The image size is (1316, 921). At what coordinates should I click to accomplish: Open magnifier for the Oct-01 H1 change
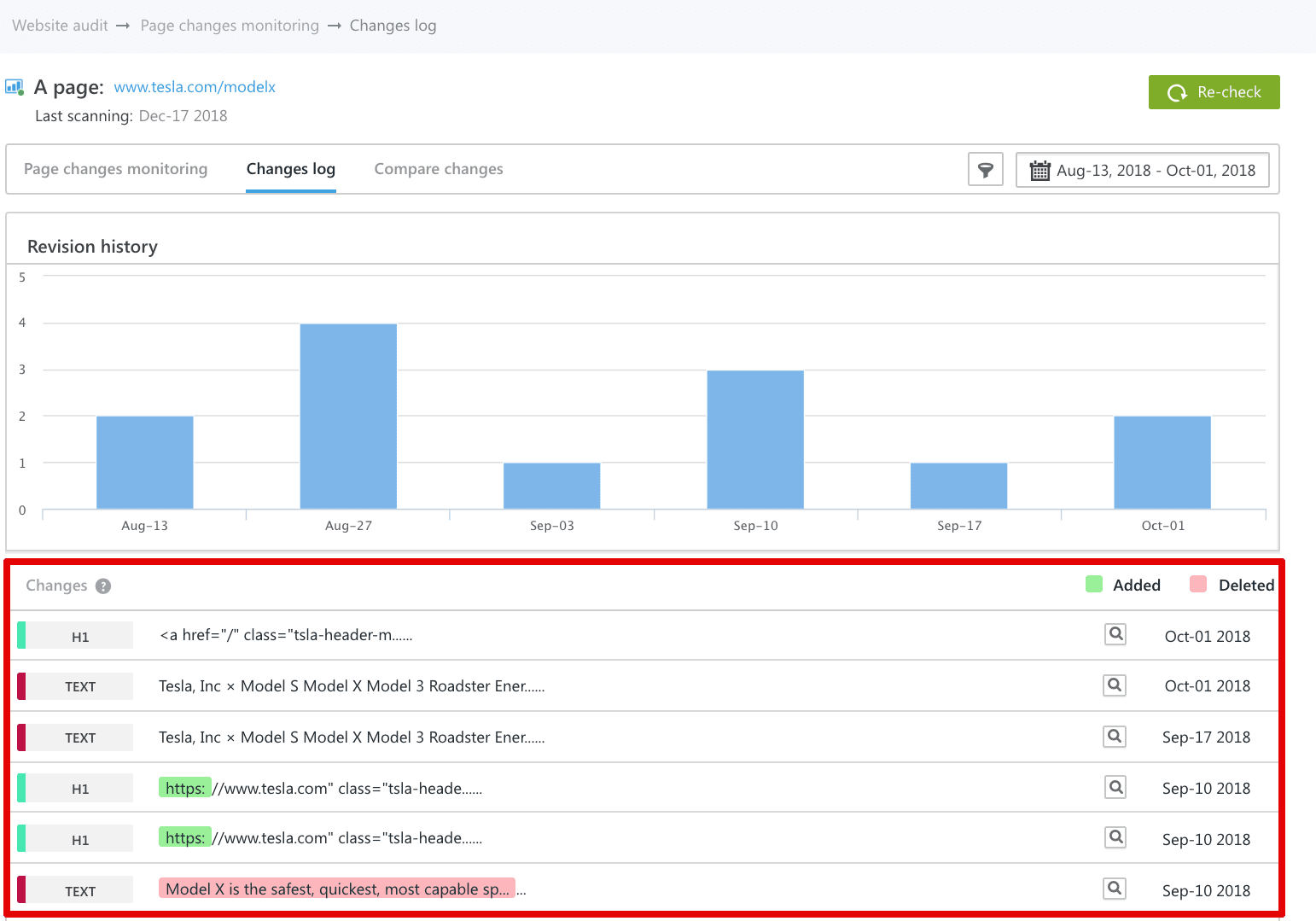[1115, 634]
